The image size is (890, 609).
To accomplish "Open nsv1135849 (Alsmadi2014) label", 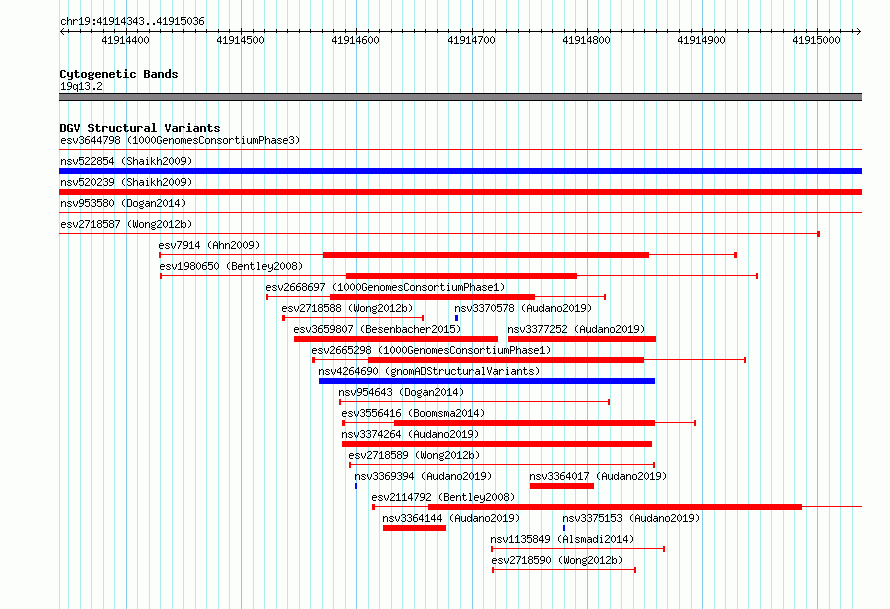I will click(x=562, y=539).
